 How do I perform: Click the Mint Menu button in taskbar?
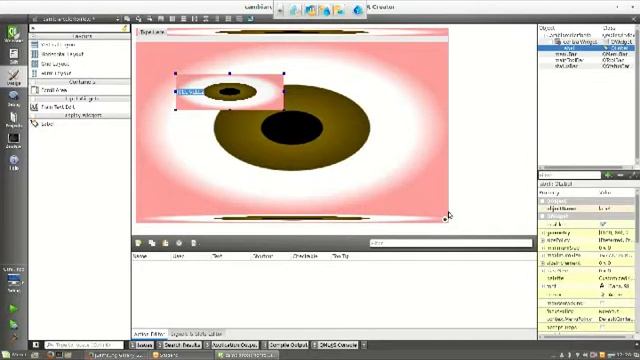(13, 355)
